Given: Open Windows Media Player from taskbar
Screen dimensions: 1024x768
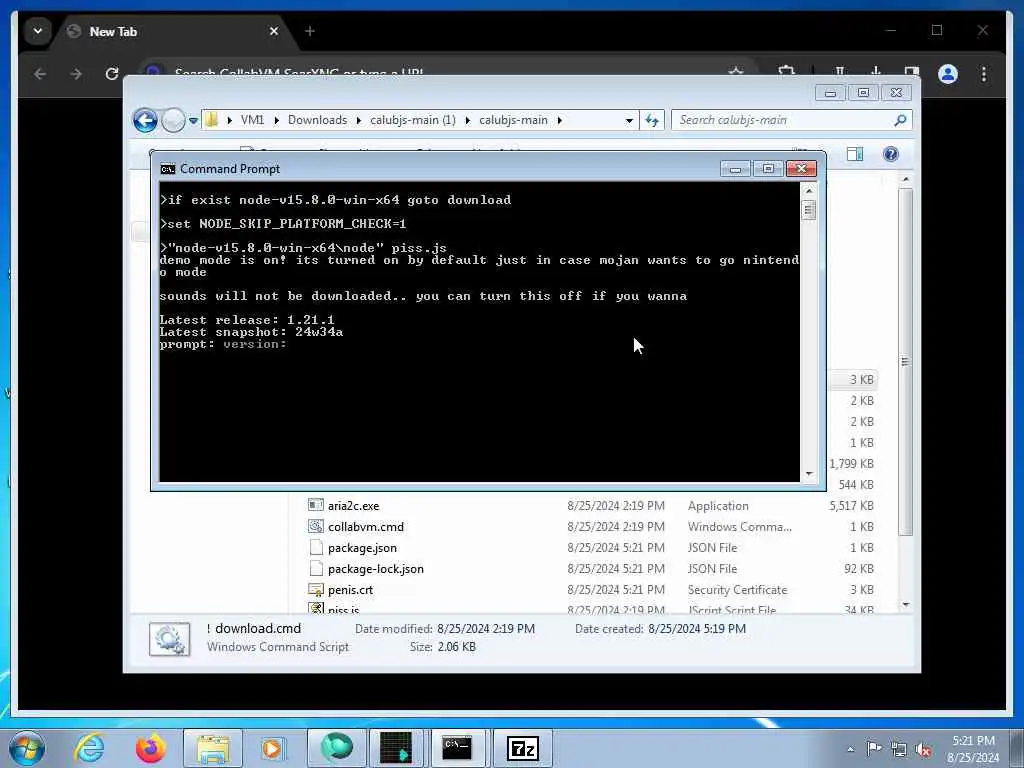Looking at the screenshot, I should pos(272,748).
